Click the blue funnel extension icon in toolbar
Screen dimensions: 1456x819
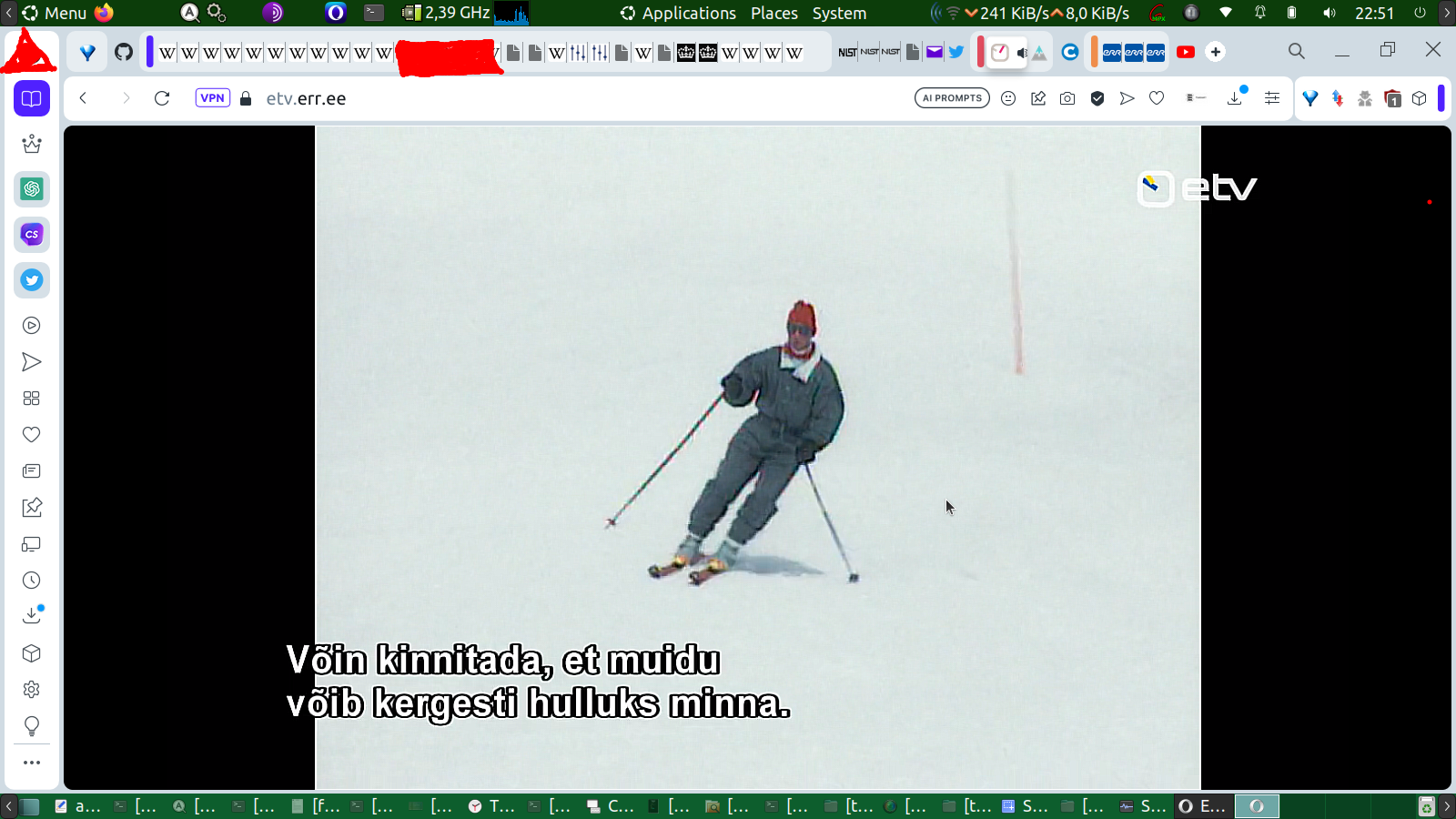[1310, 98]
